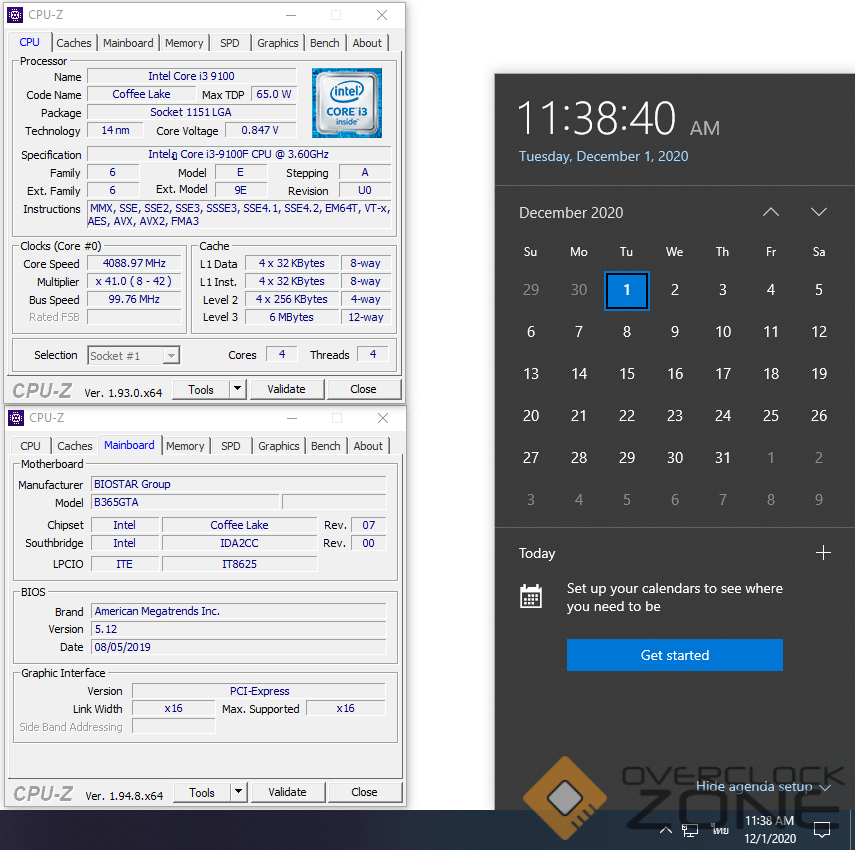Select December 15 on the calendar
Viewport: 855px width, 850px height.
[627, 373]
